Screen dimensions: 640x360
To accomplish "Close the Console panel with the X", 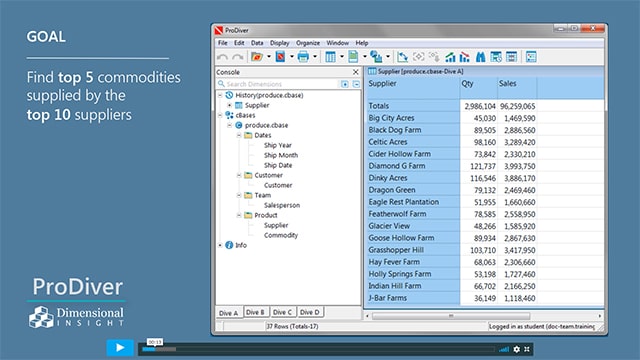I will 356,72.
